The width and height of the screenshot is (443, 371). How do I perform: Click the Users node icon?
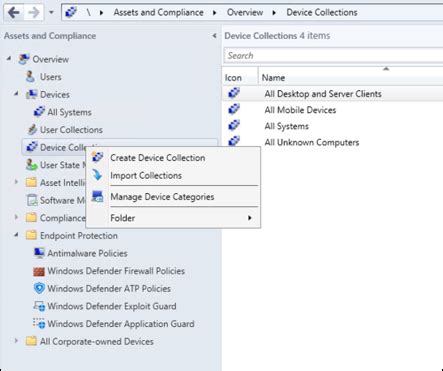30,77
